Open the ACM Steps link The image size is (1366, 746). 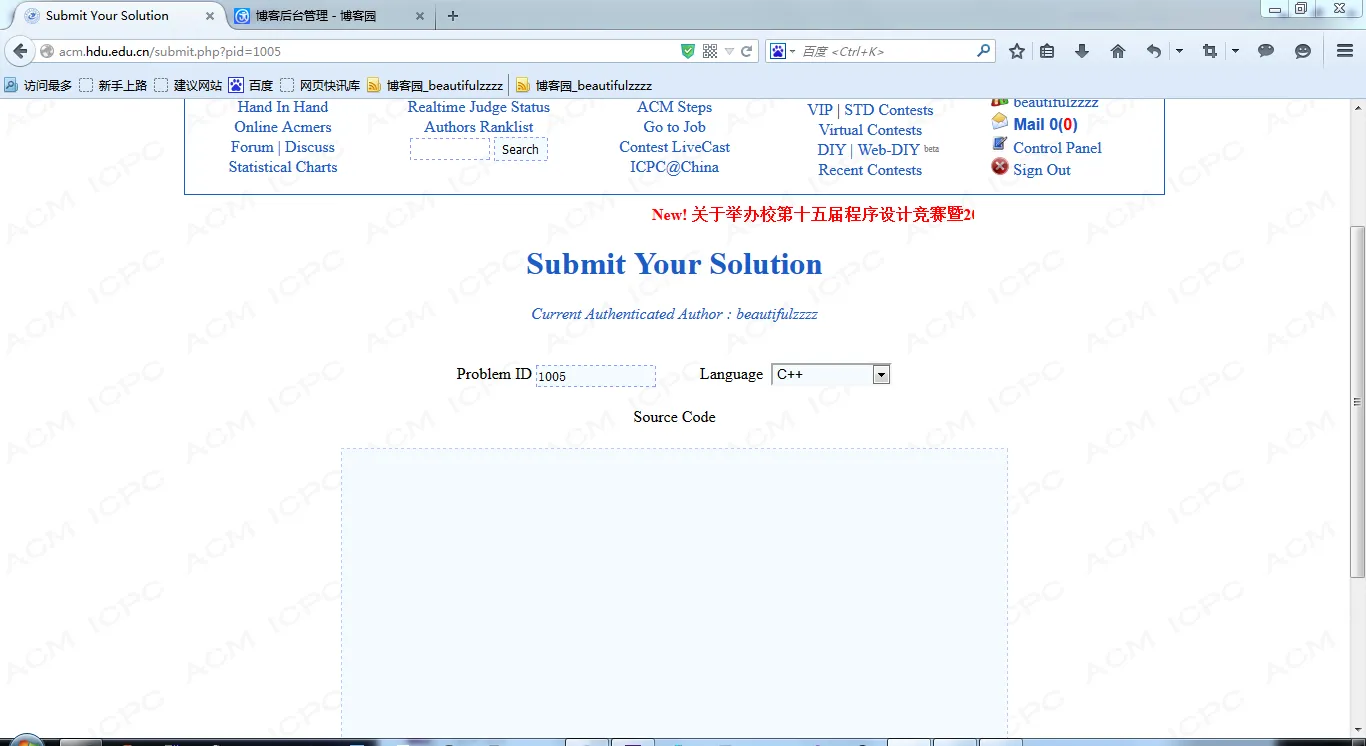click(675, 107)
